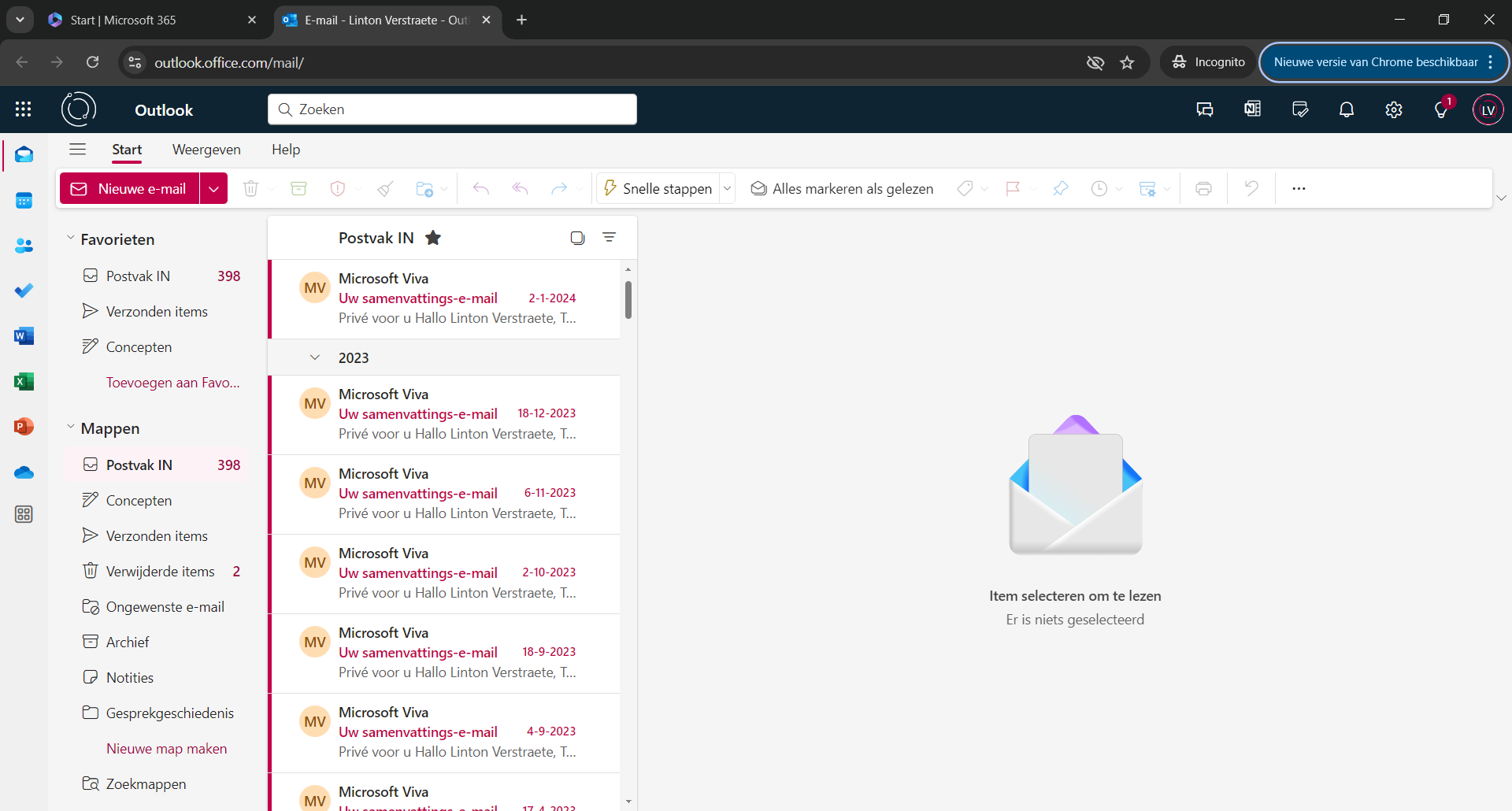Viewport: 1512px width, 811px height.
Task: Open Nieuwe e-mail dropdown arrow
Action: pos(213,188)
